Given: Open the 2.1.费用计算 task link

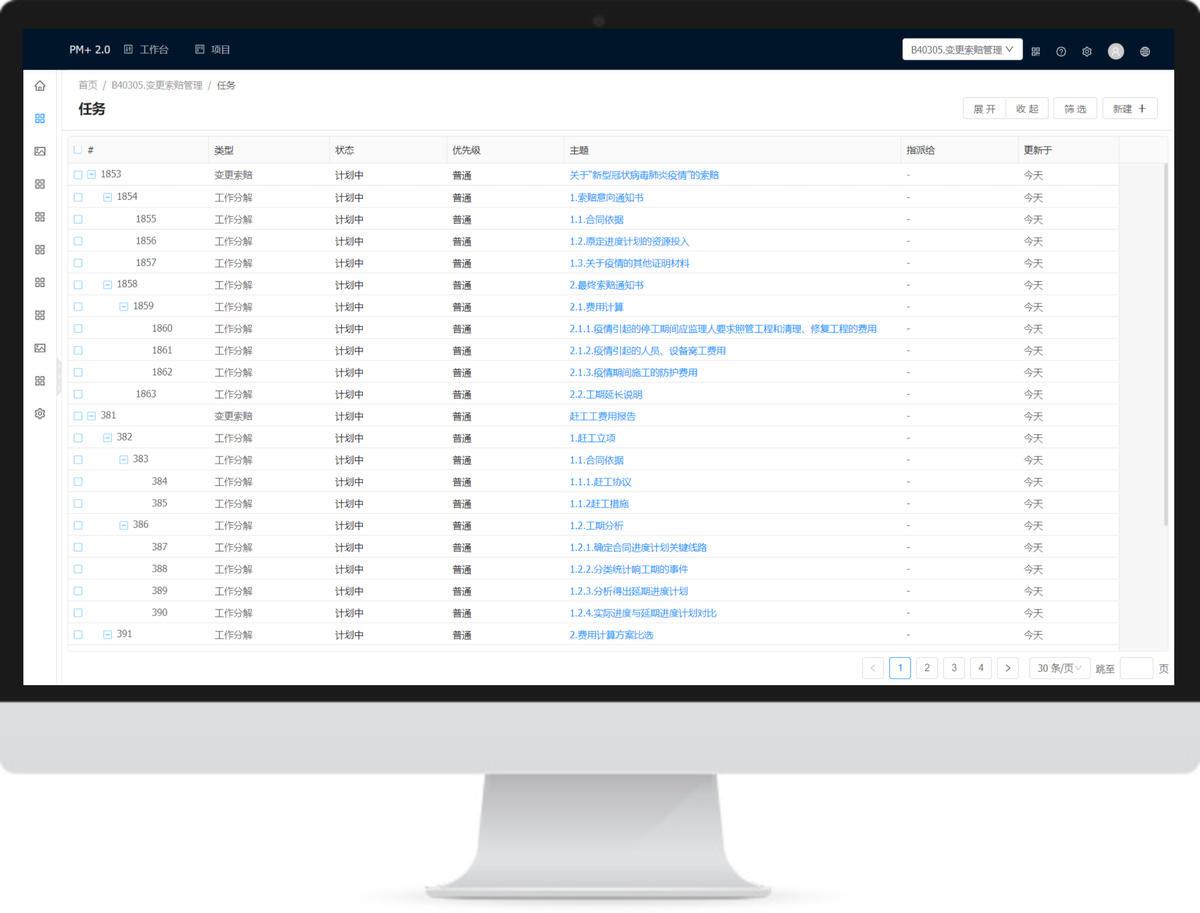Looking at the screenshot, I should tap(596, 307).
